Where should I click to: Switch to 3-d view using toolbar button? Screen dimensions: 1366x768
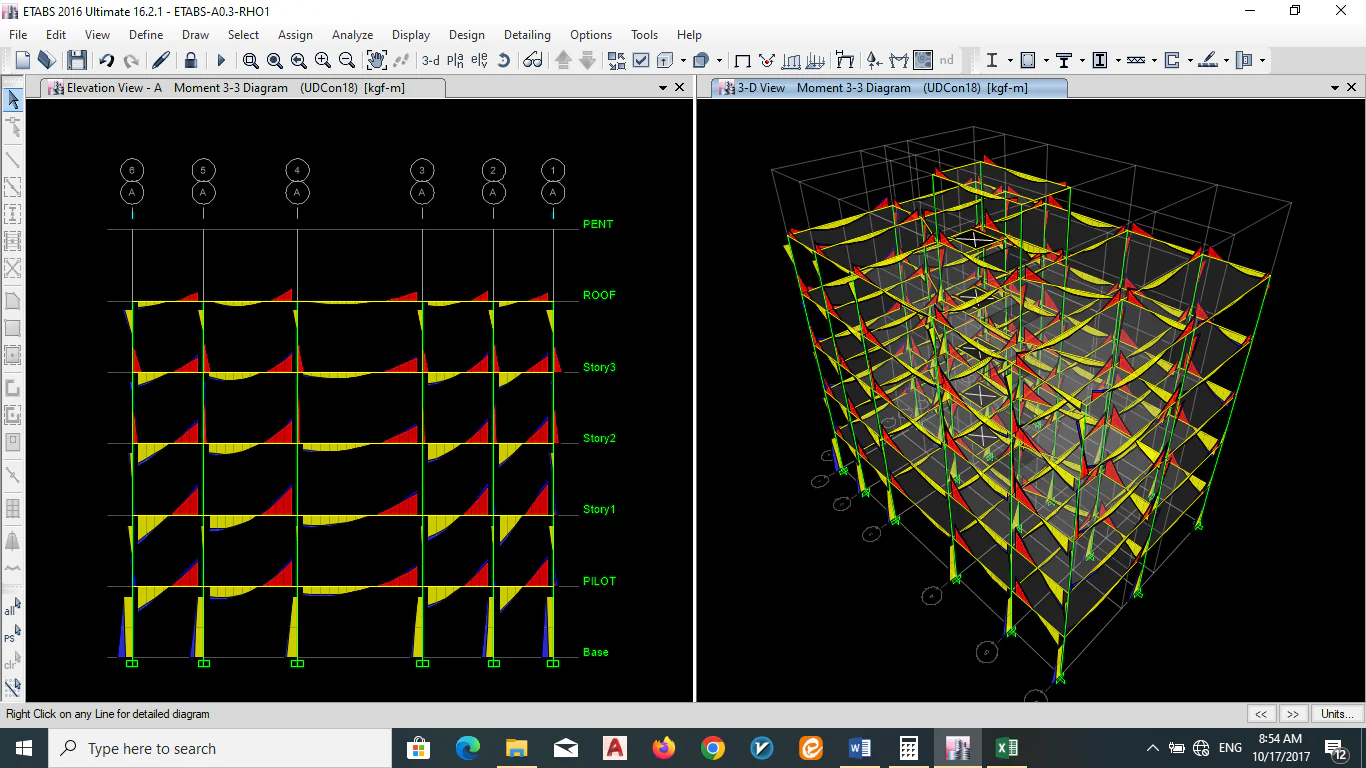(430, 60)
